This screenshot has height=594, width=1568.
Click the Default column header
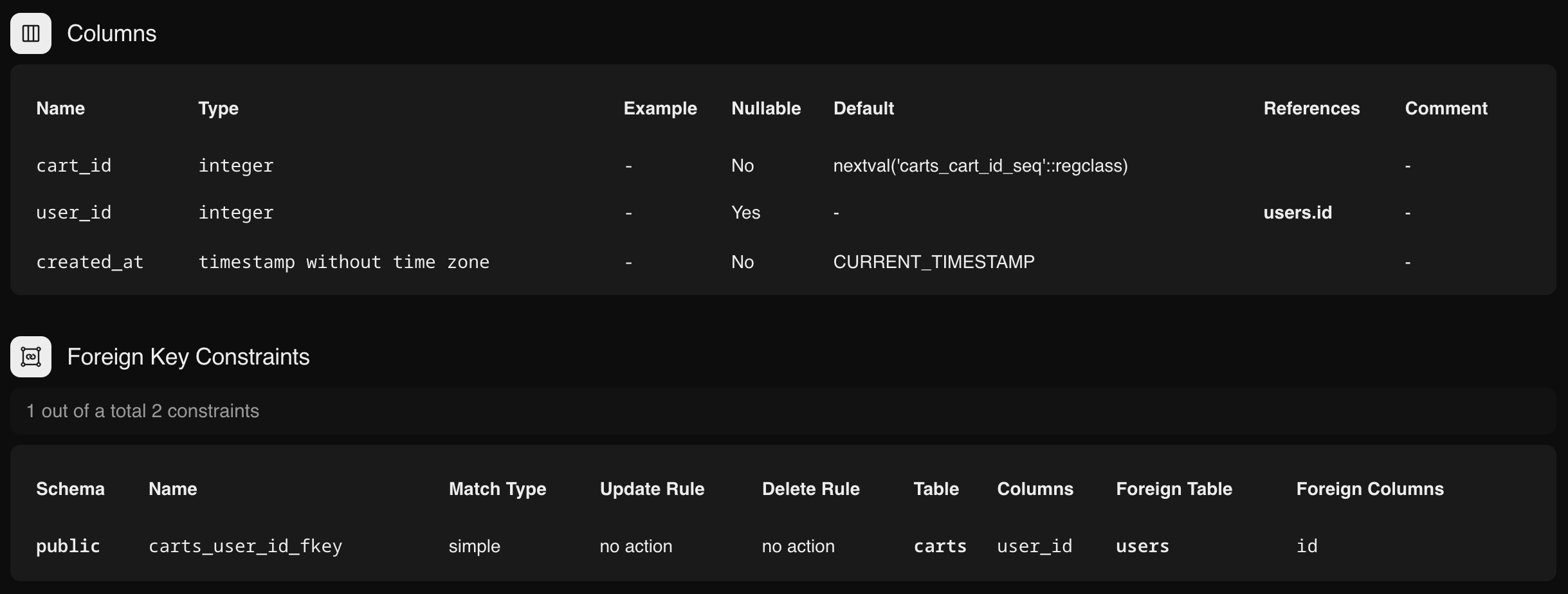coord(863,108)
